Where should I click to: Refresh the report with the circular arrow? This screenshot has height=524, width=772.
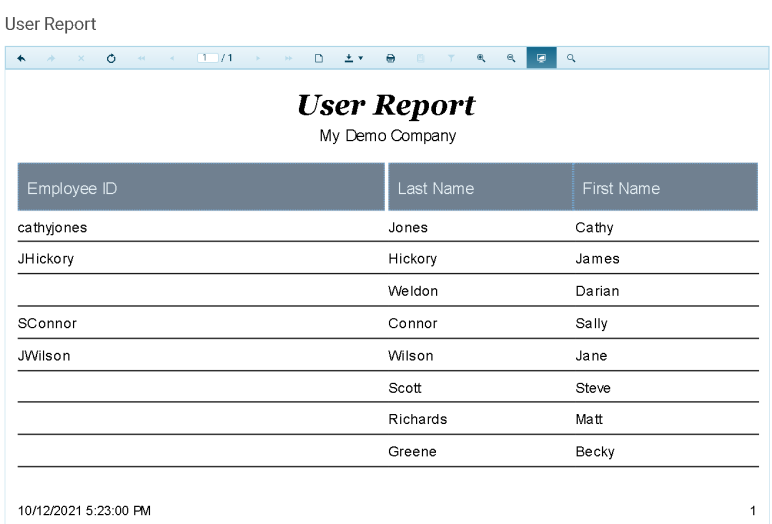tap(111, 58)
